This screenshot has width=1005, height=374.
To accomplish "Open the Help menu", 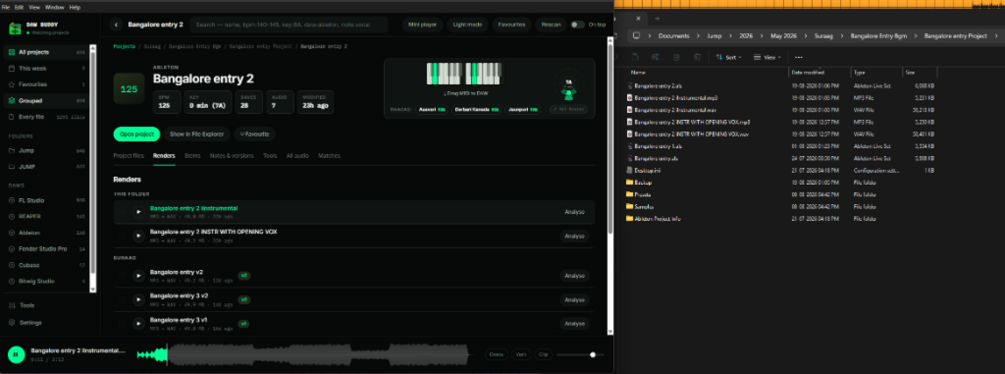I will click(75, 7).
